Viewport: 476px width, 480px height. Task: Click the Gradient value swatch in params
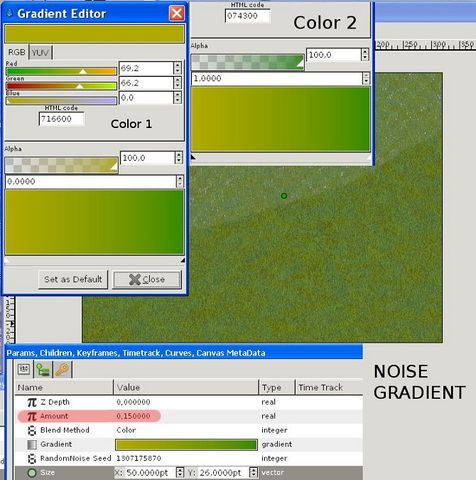(186, 444)
